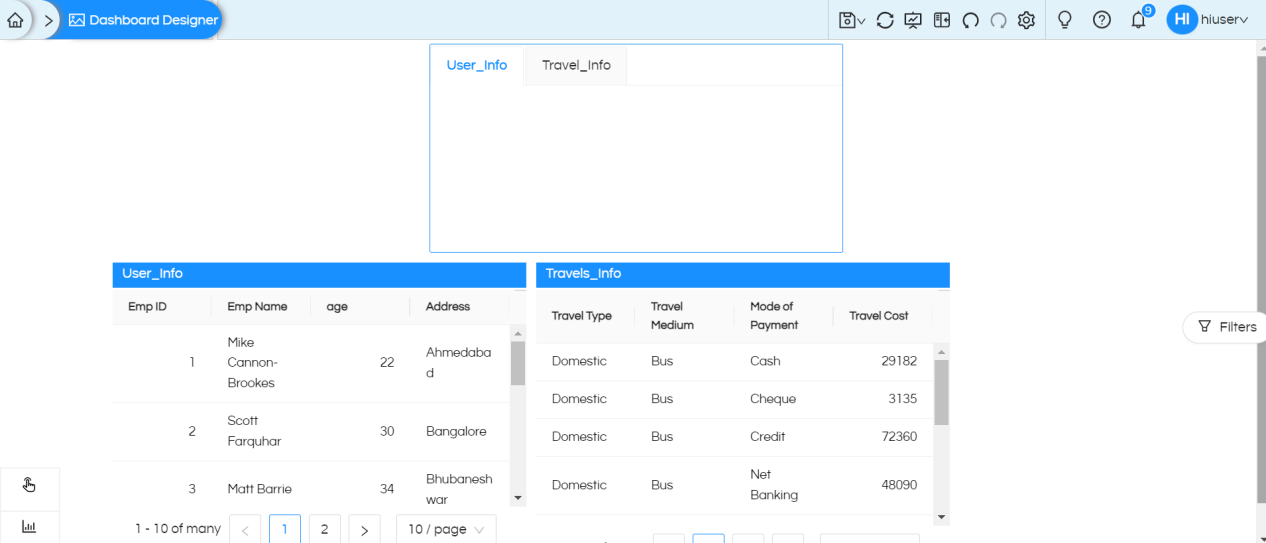The height and width of the screenshot is (543, 1266).
Task: Sort by the Travel Medium column header
Action: click(x=684, y=316)
